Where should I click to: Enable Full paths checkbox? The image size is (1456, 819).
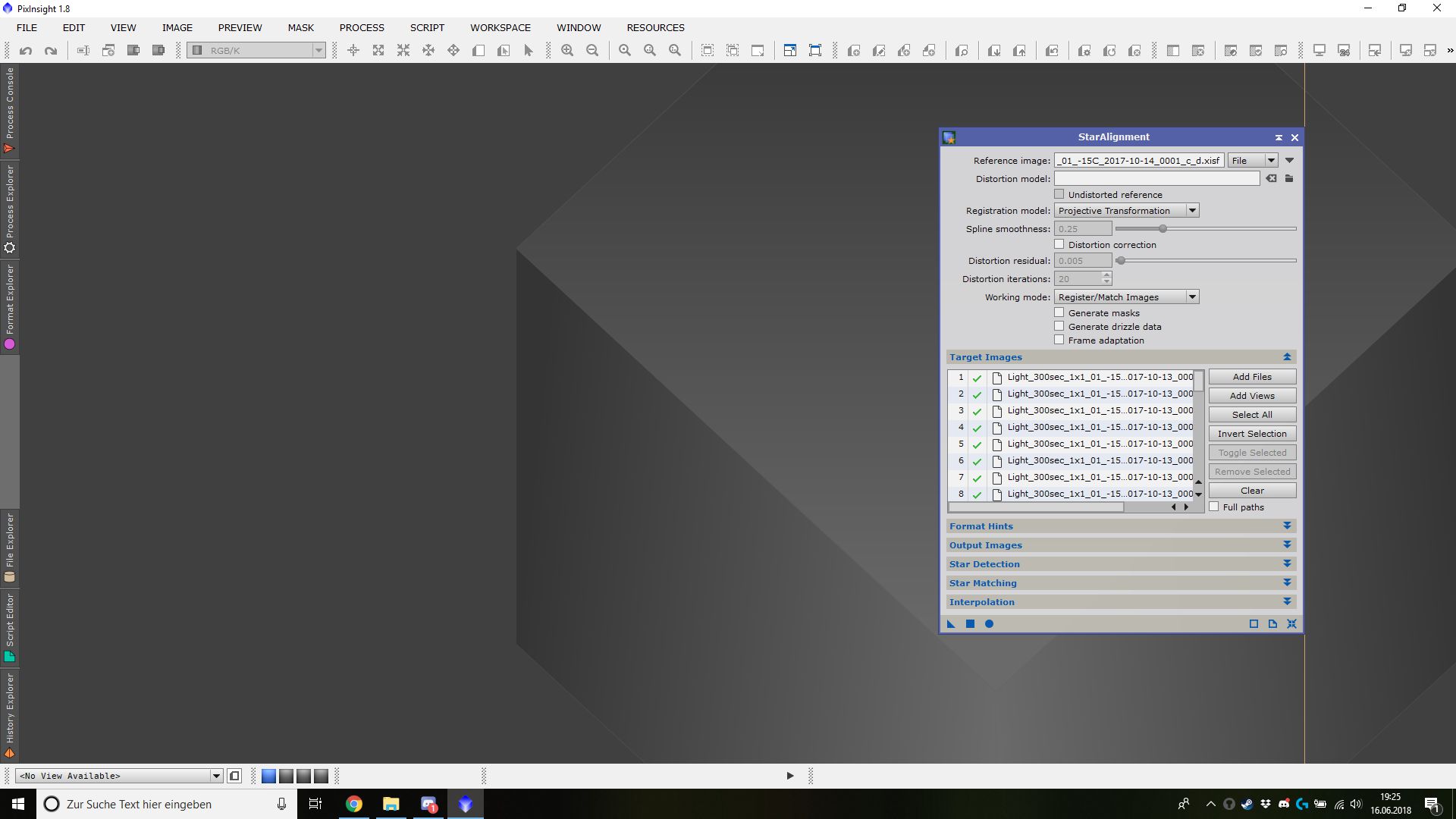(x=1214, y=507)
